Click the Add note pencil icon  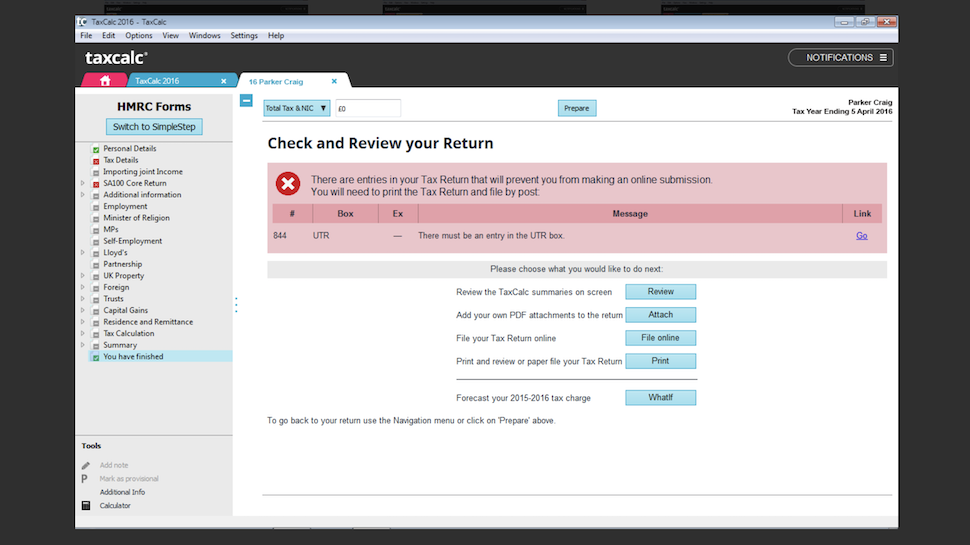coord(86,465)
